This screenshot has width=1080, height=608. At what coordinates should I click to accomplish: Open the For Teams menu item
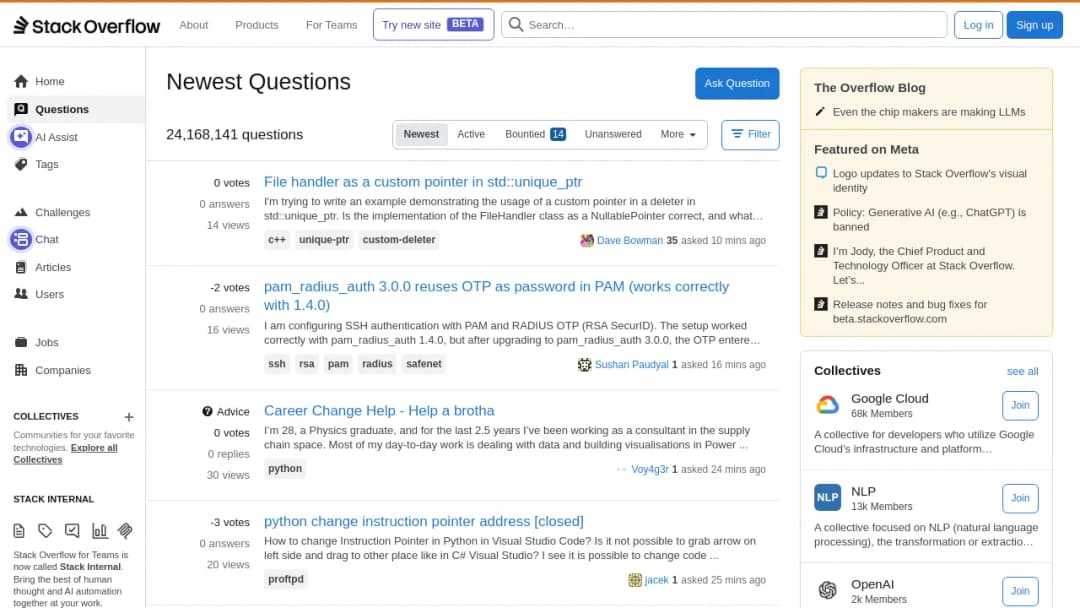point(331,25)
